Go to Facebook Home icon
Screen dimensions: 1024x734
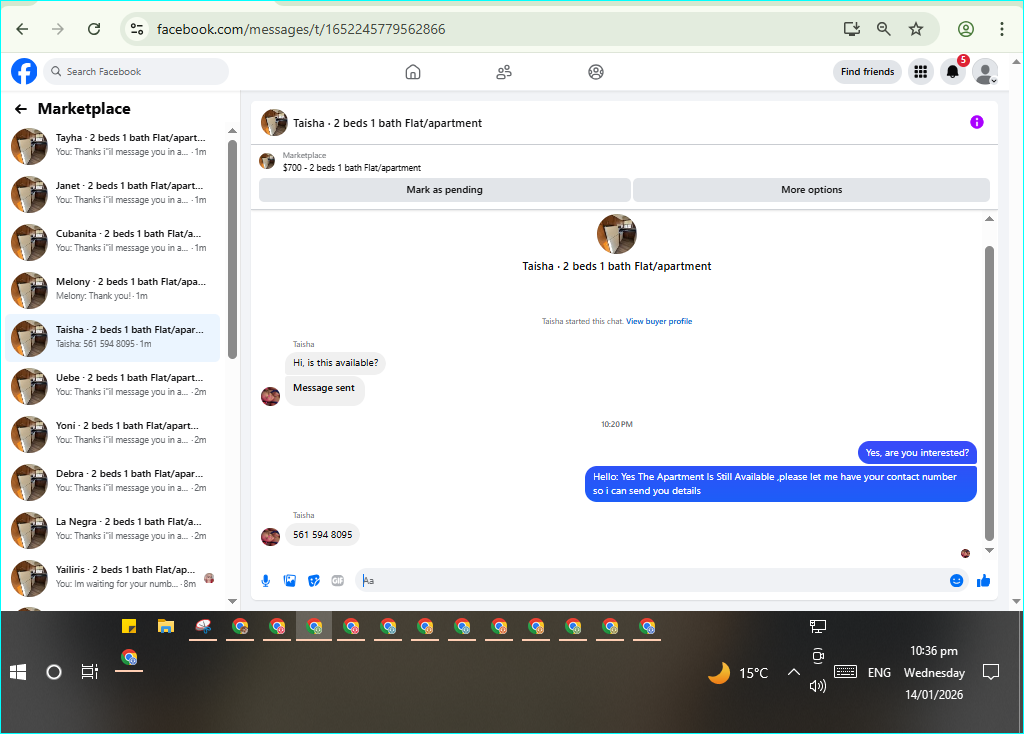413,72
